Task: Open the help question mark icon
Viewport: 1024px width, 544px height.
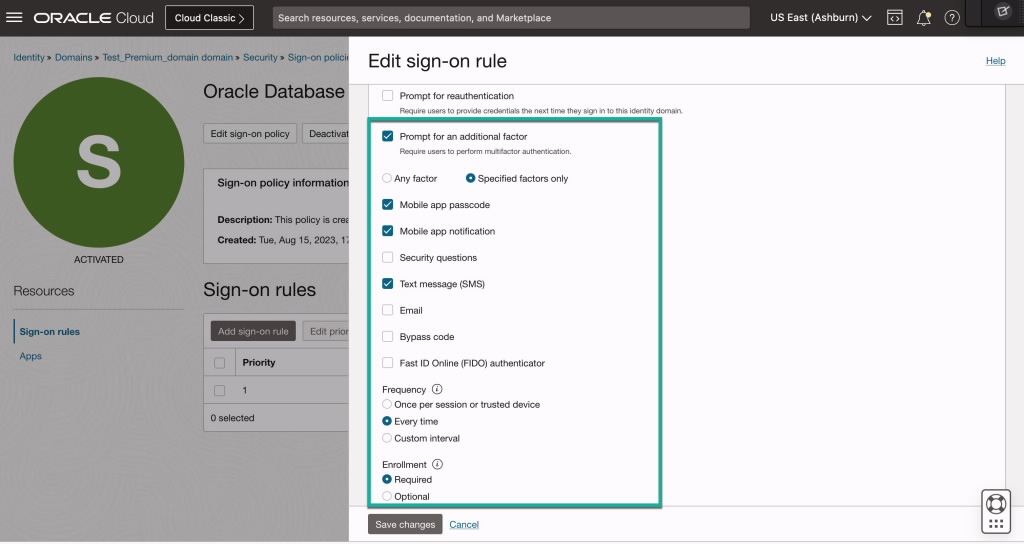Action: (952, 18)
